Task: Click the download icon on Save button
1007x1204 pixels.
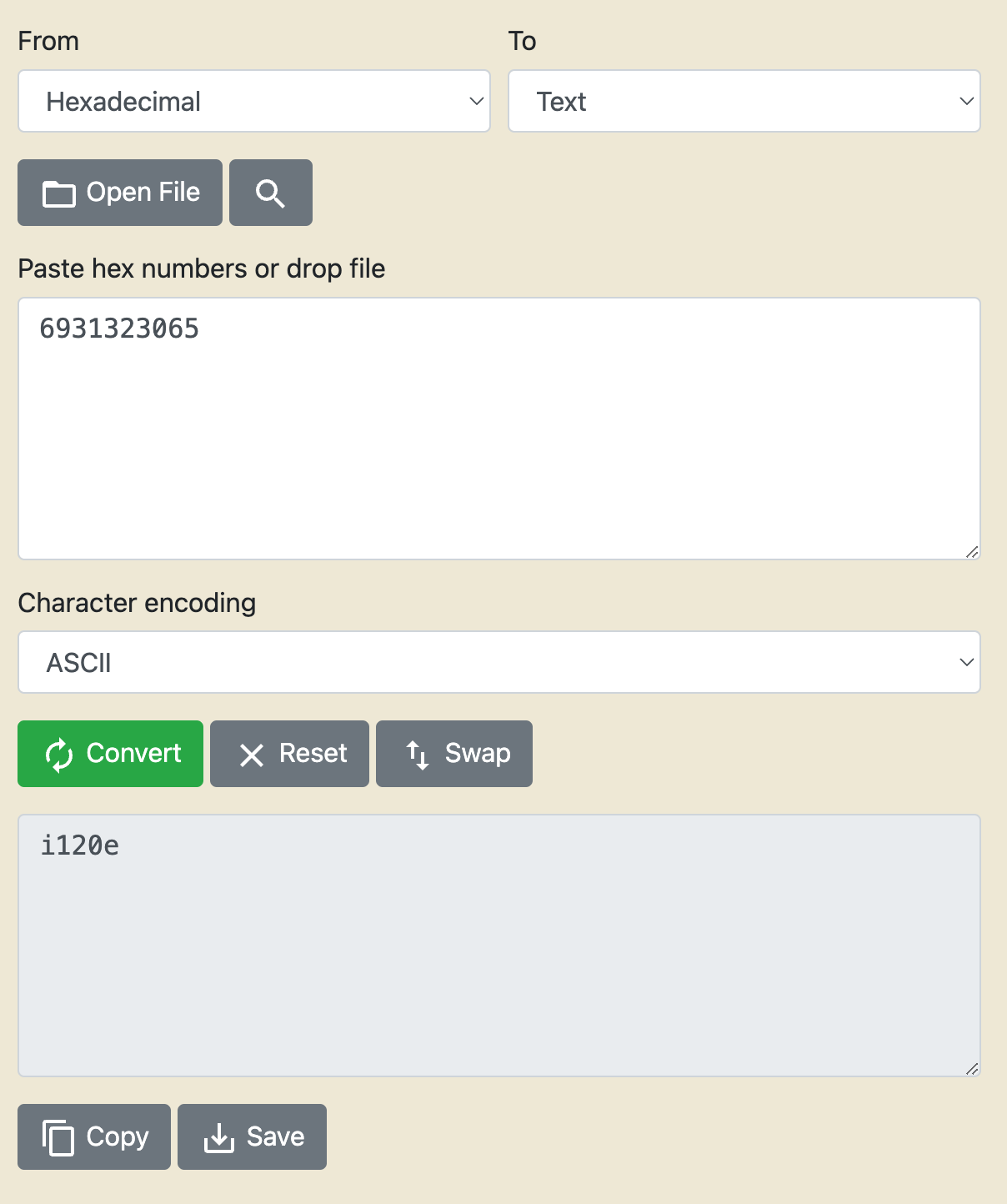Action: 218,1136
